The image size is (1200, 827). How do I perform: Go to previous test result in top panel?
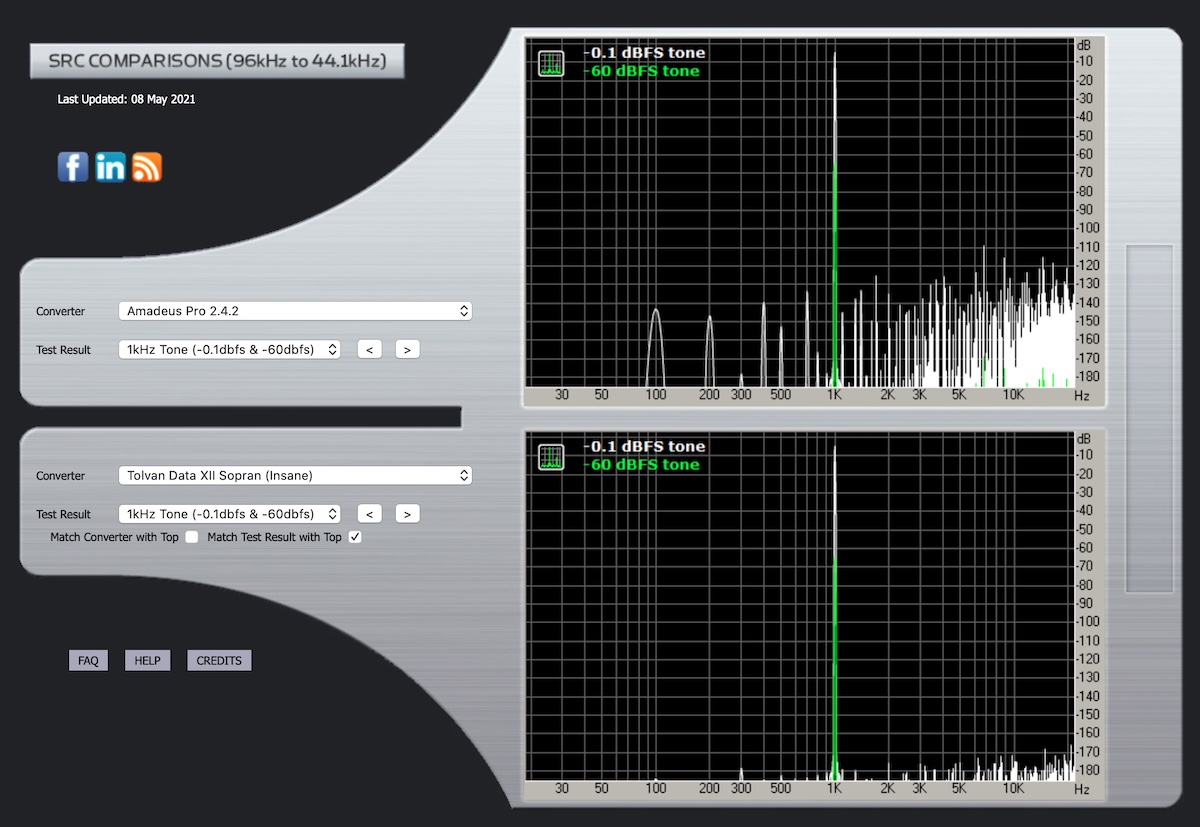[369, 349]
